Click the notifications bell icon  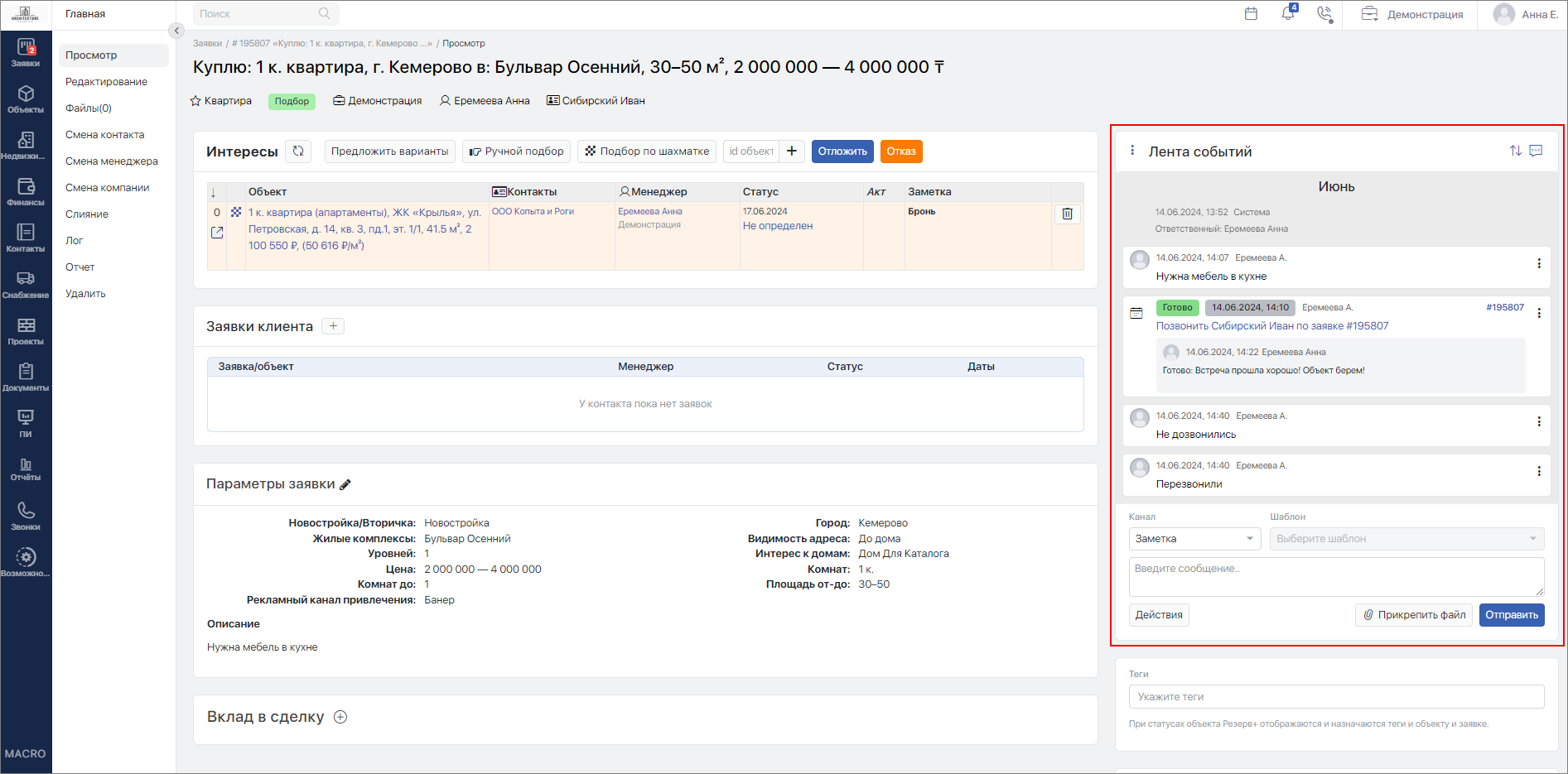coord(1288,13)
